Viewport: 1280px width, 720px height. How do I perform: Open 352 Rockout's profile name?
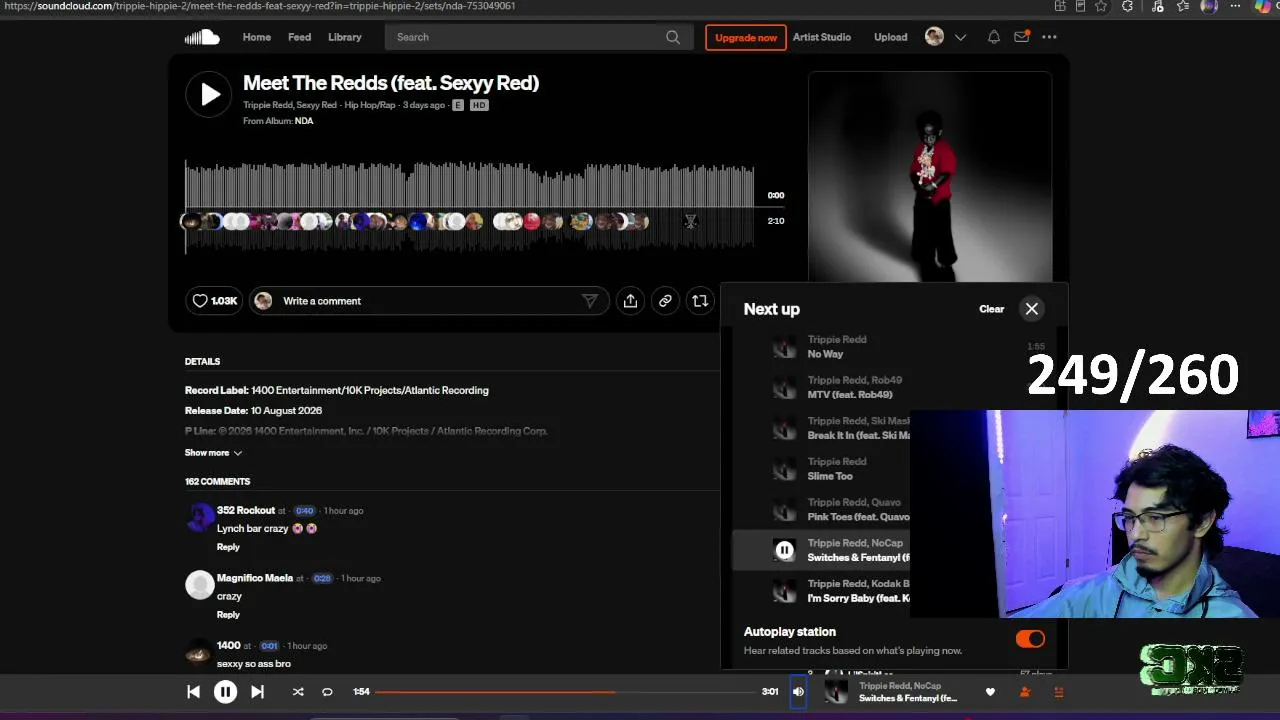click(246, 511)
